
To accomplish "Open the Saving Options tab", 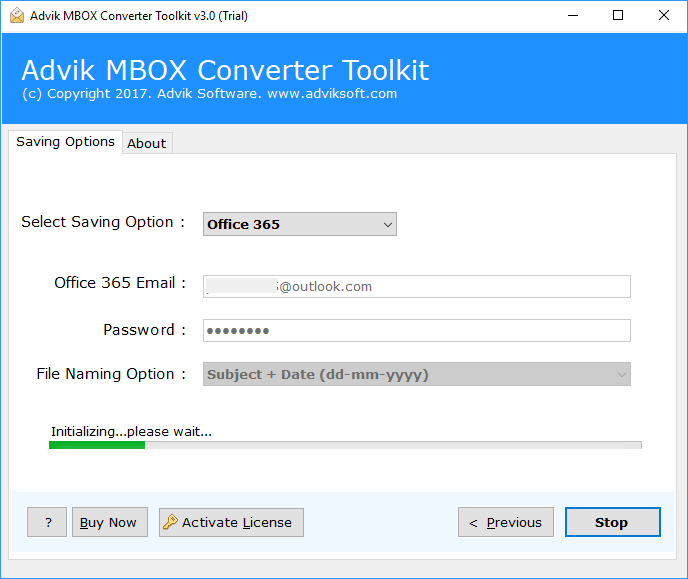I will pyautogui.click(x=65, y=142).
